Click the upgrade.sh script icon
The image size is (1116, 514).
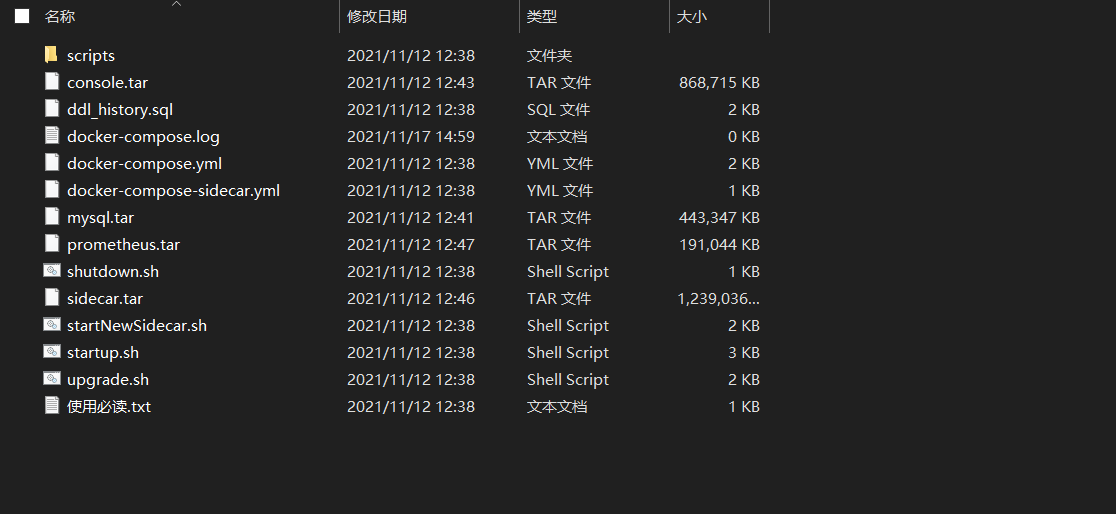(51, 379)
